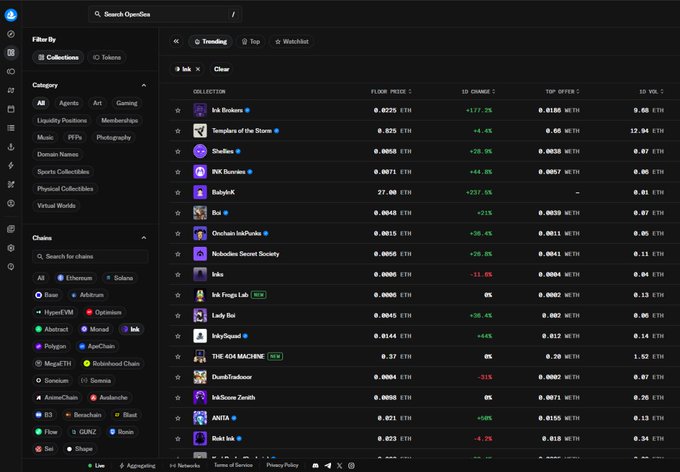Filter by Base chain
This screenshot has width=680, height=472.
[x=46, y=295]
